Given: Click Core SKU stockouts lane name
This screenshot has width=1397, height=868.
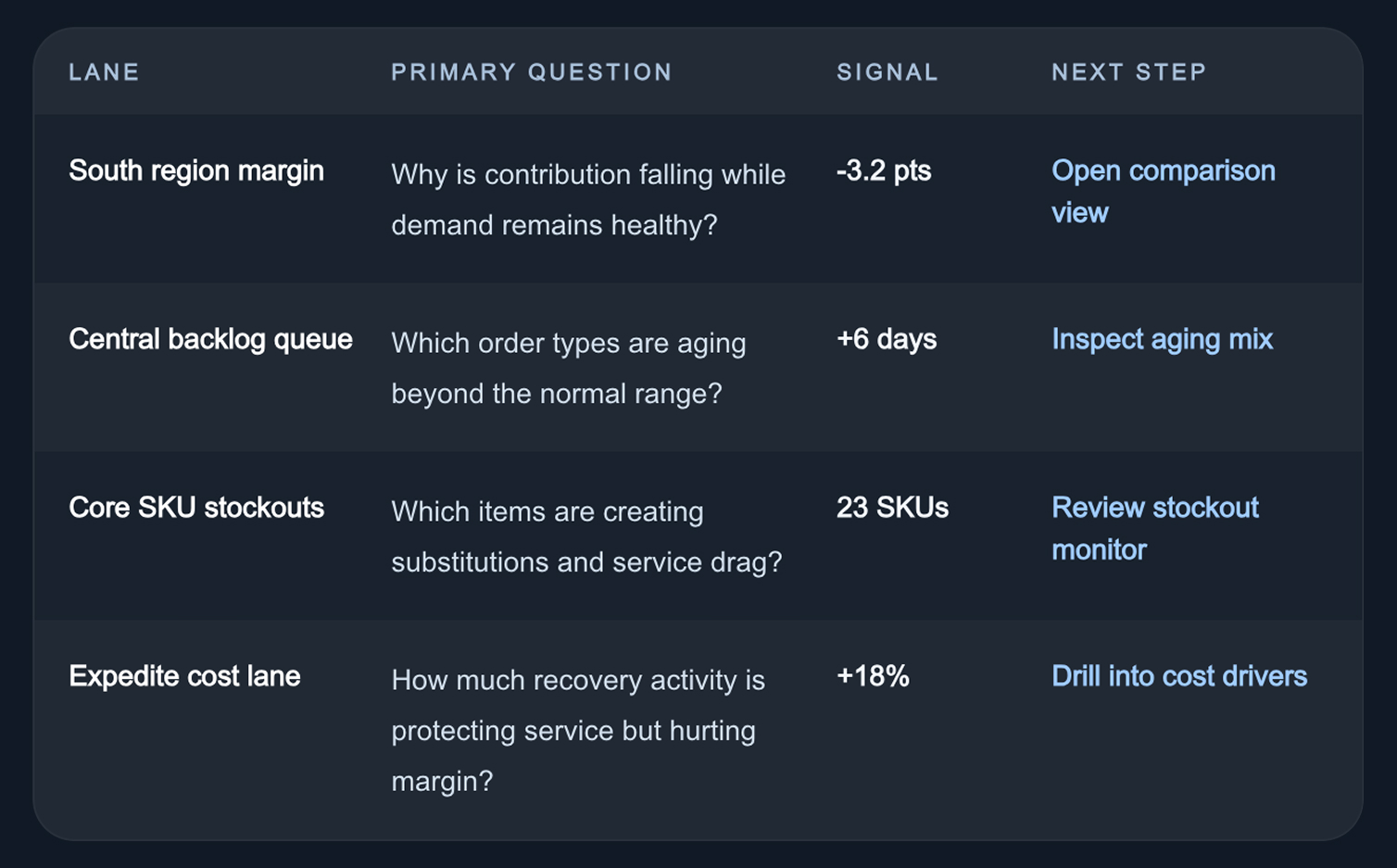Looking at the screenshot, I should pos(196,508).
